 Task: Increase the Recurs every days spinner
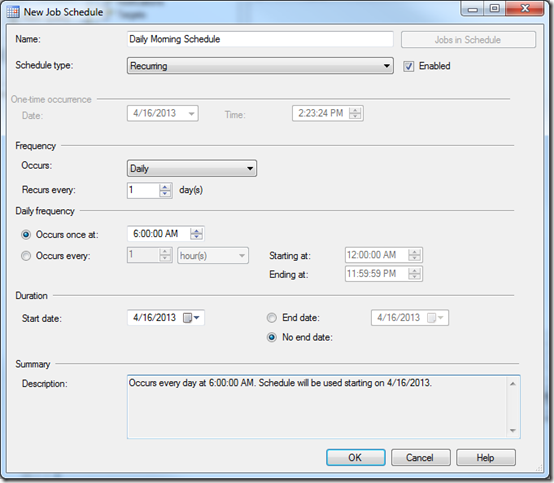165,187
